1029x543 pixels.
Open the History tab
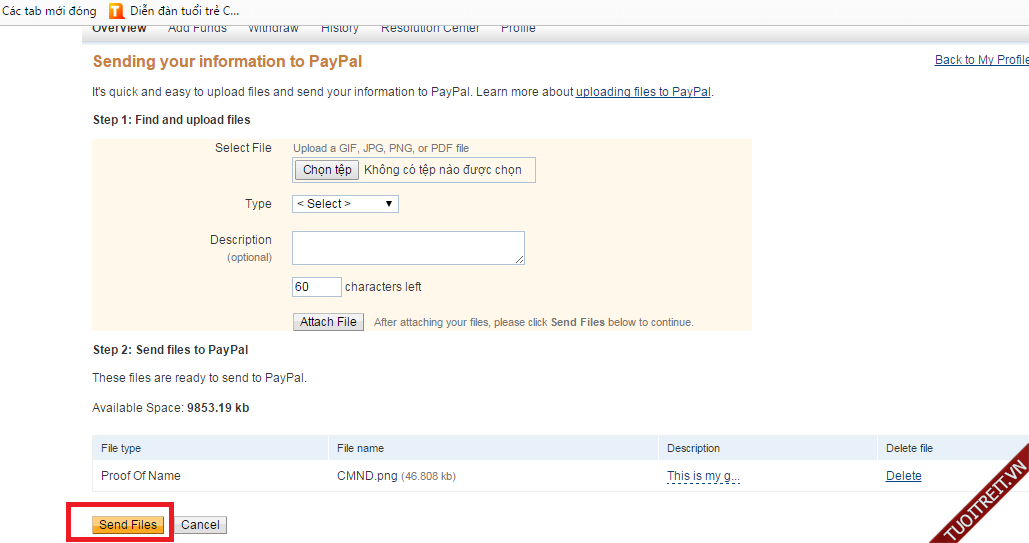tap(340, 29)
